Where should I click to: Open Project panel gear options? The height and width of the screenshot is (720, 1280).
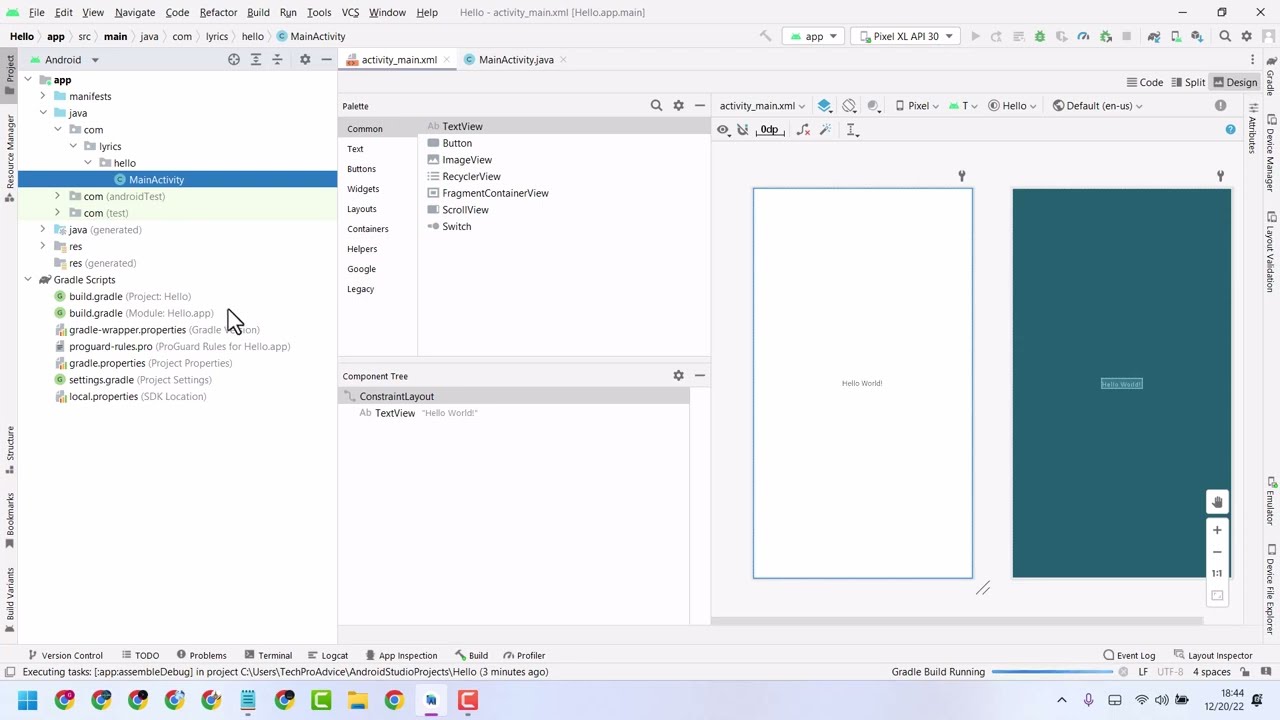click(305, 60)
